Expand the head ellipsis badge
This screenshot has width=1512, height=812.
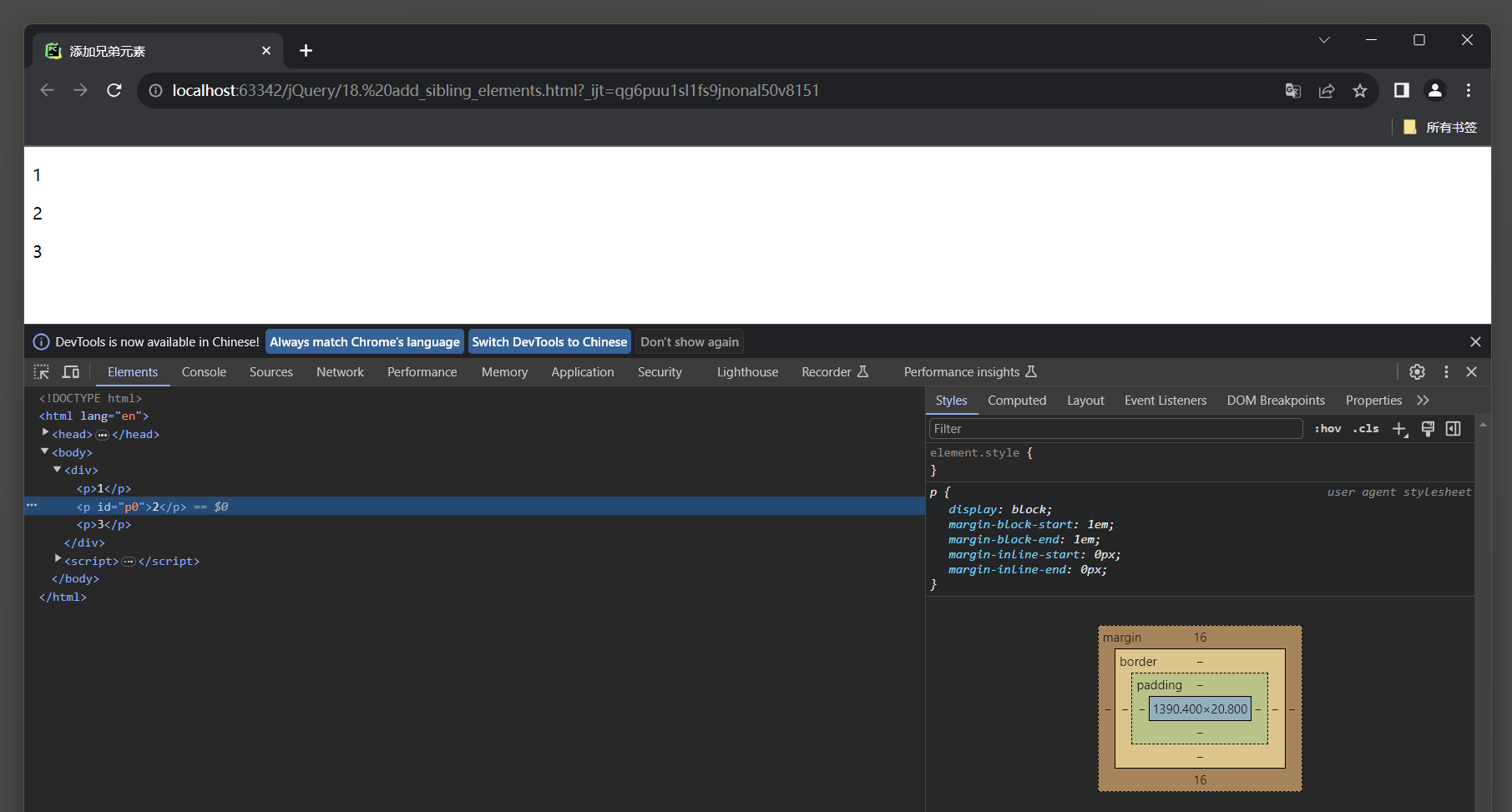tap(103, 435)
